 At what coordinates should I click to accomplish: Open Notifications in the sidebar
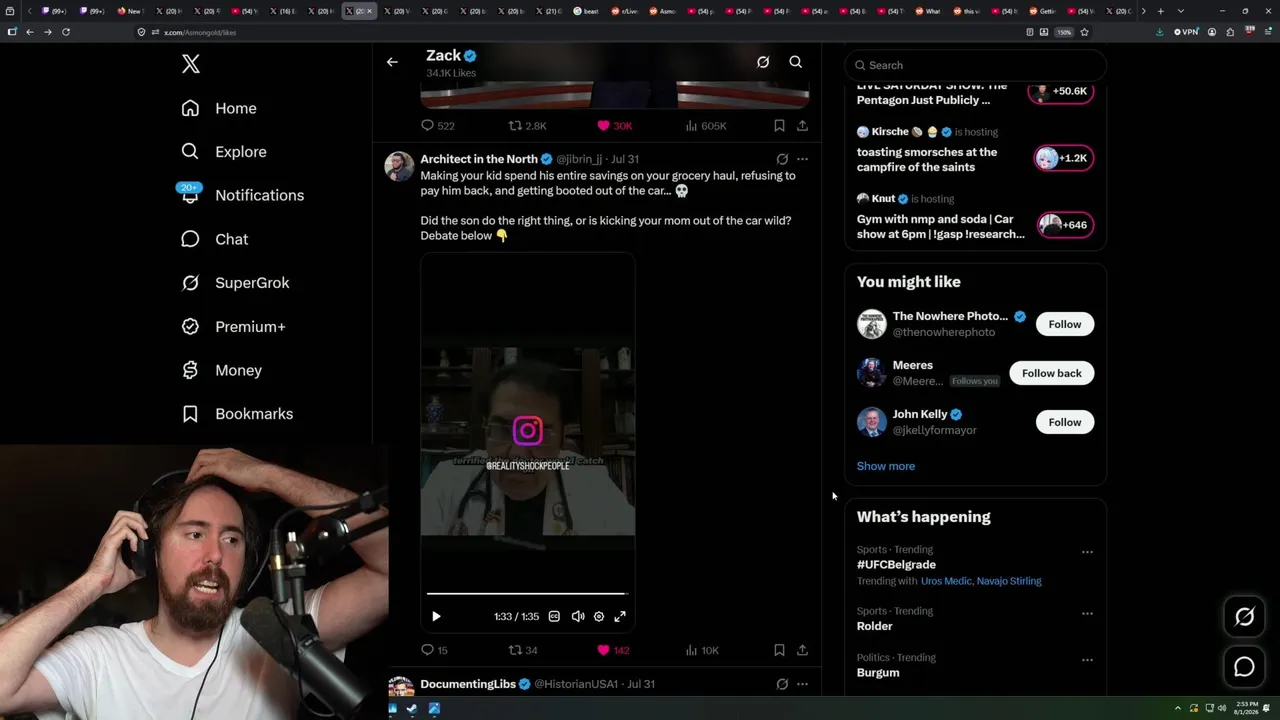coord(242,195)
